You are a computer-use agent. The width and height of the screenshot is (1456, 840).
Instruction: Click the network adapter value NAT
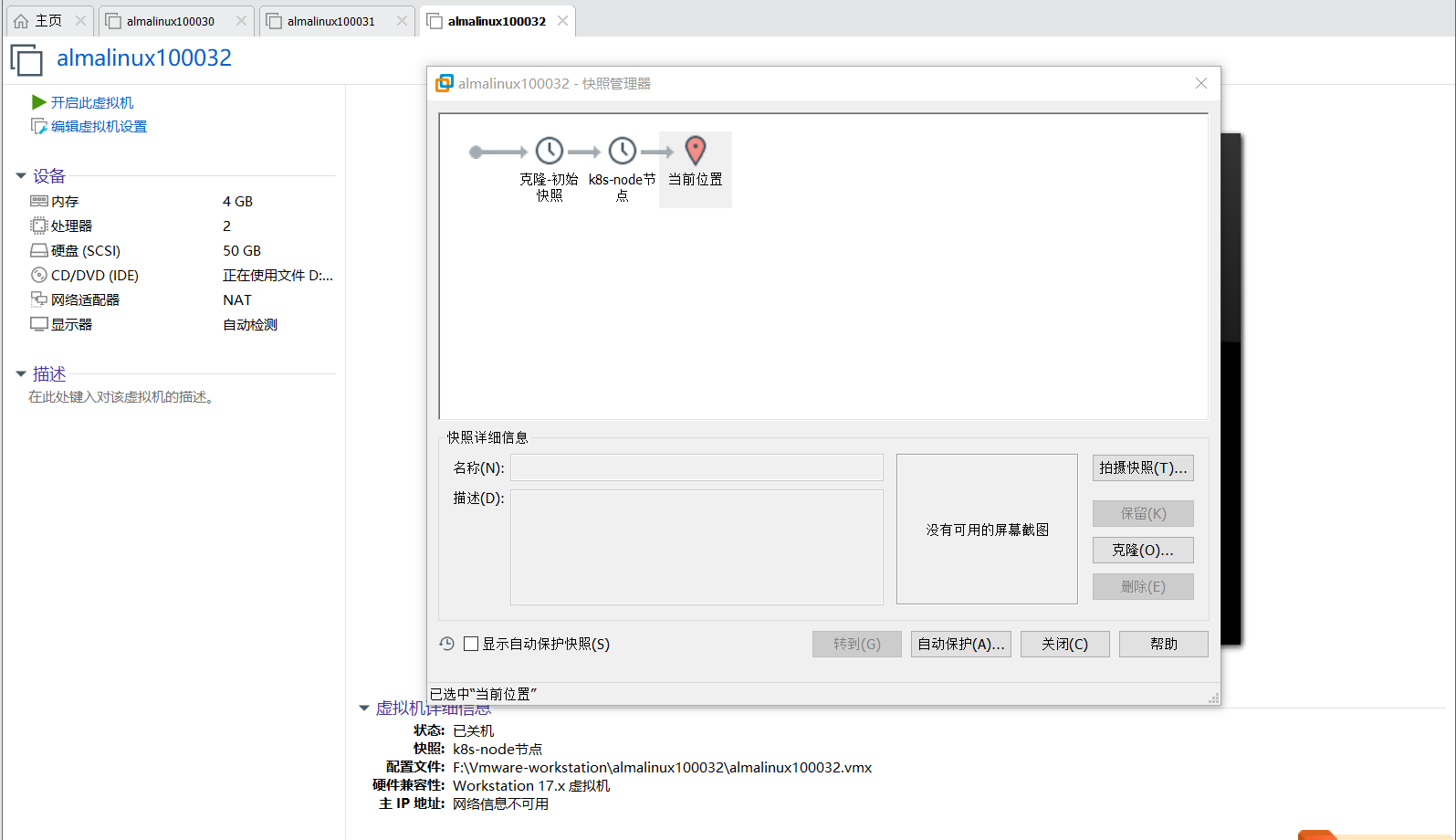tap(237, 299)
